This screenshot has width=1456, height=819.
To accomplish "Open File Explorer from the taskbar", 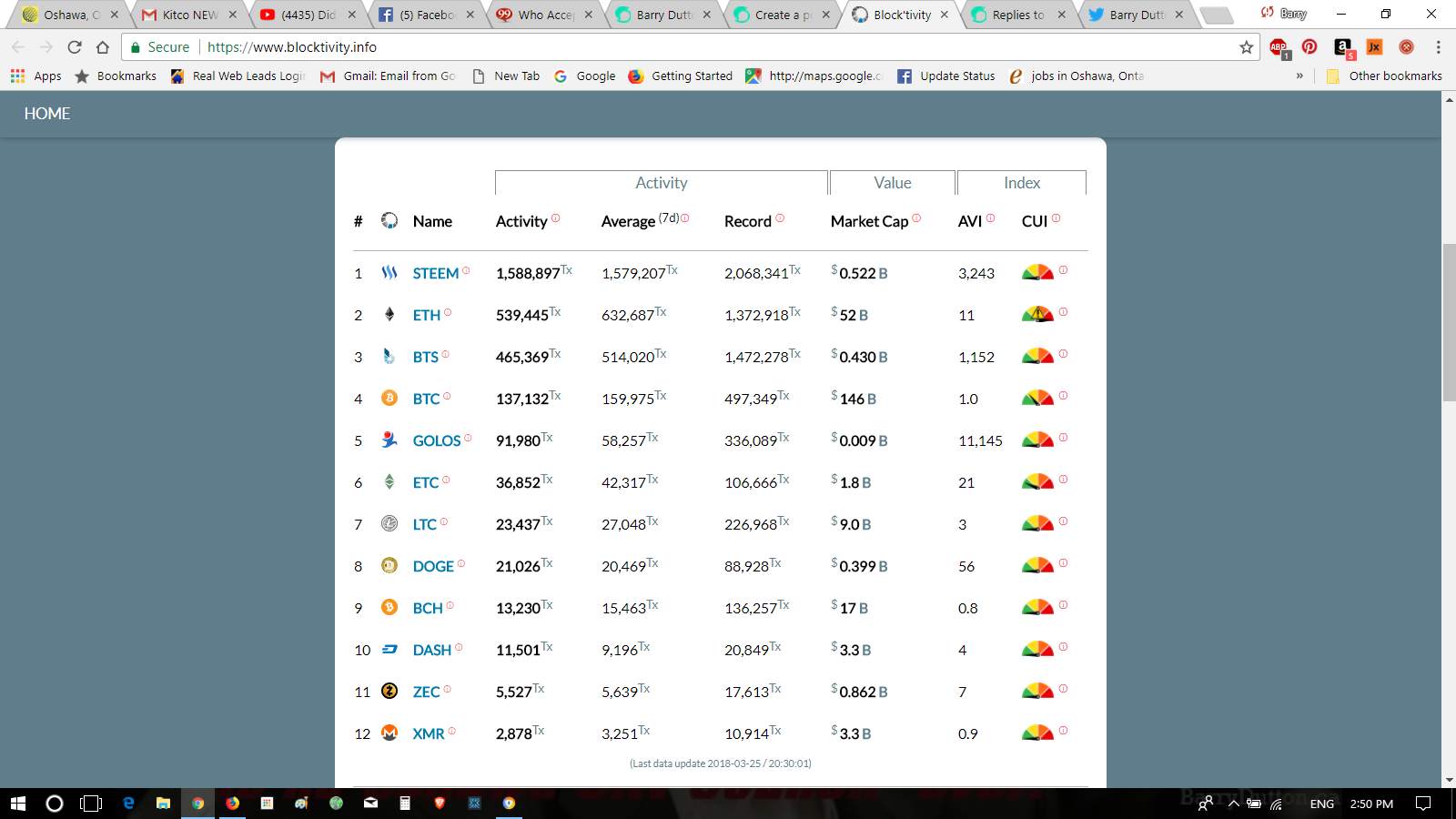I will [x=163, y=804].
